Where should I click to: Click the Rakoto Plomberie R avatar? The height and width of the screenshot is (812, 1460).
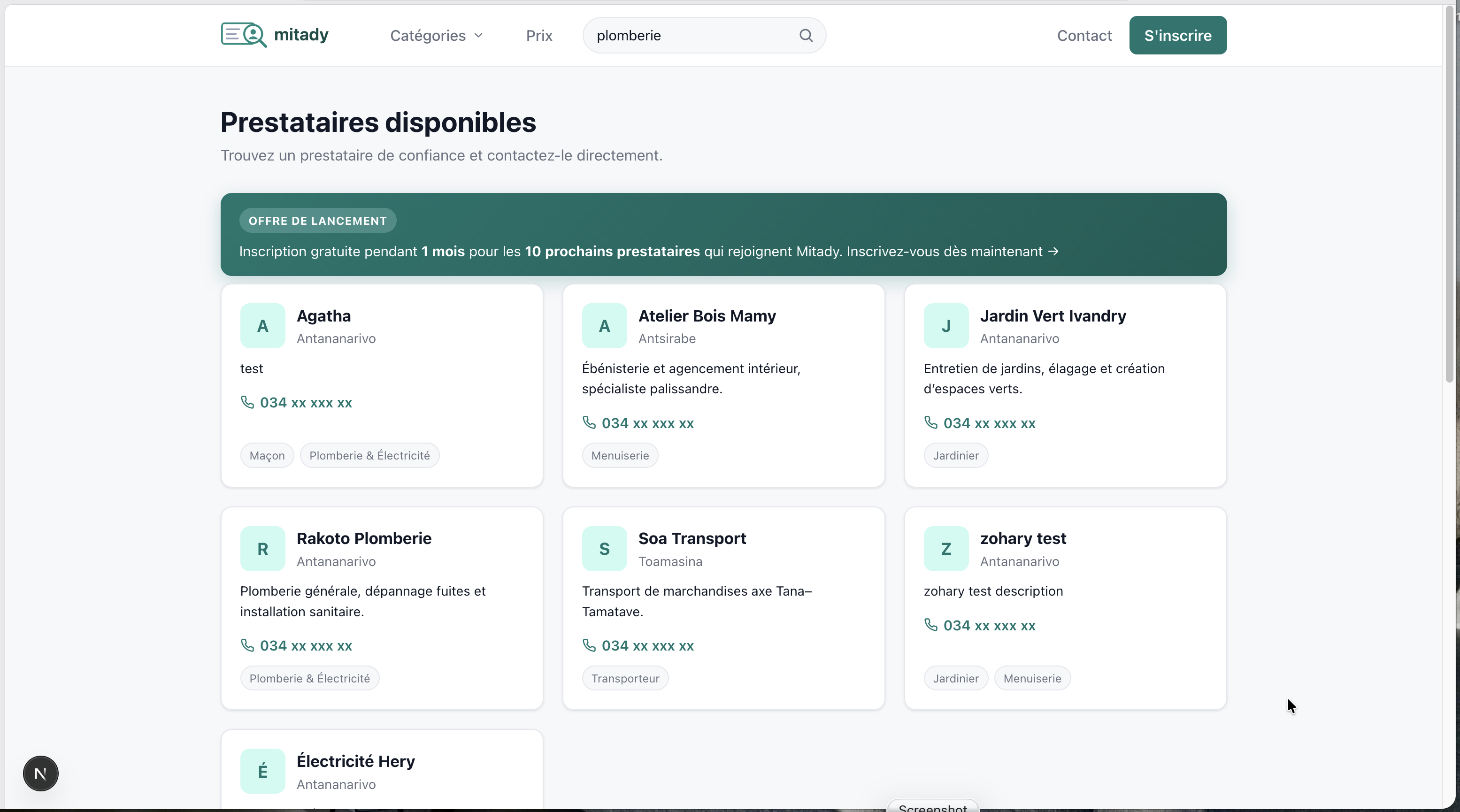point(262,549)
